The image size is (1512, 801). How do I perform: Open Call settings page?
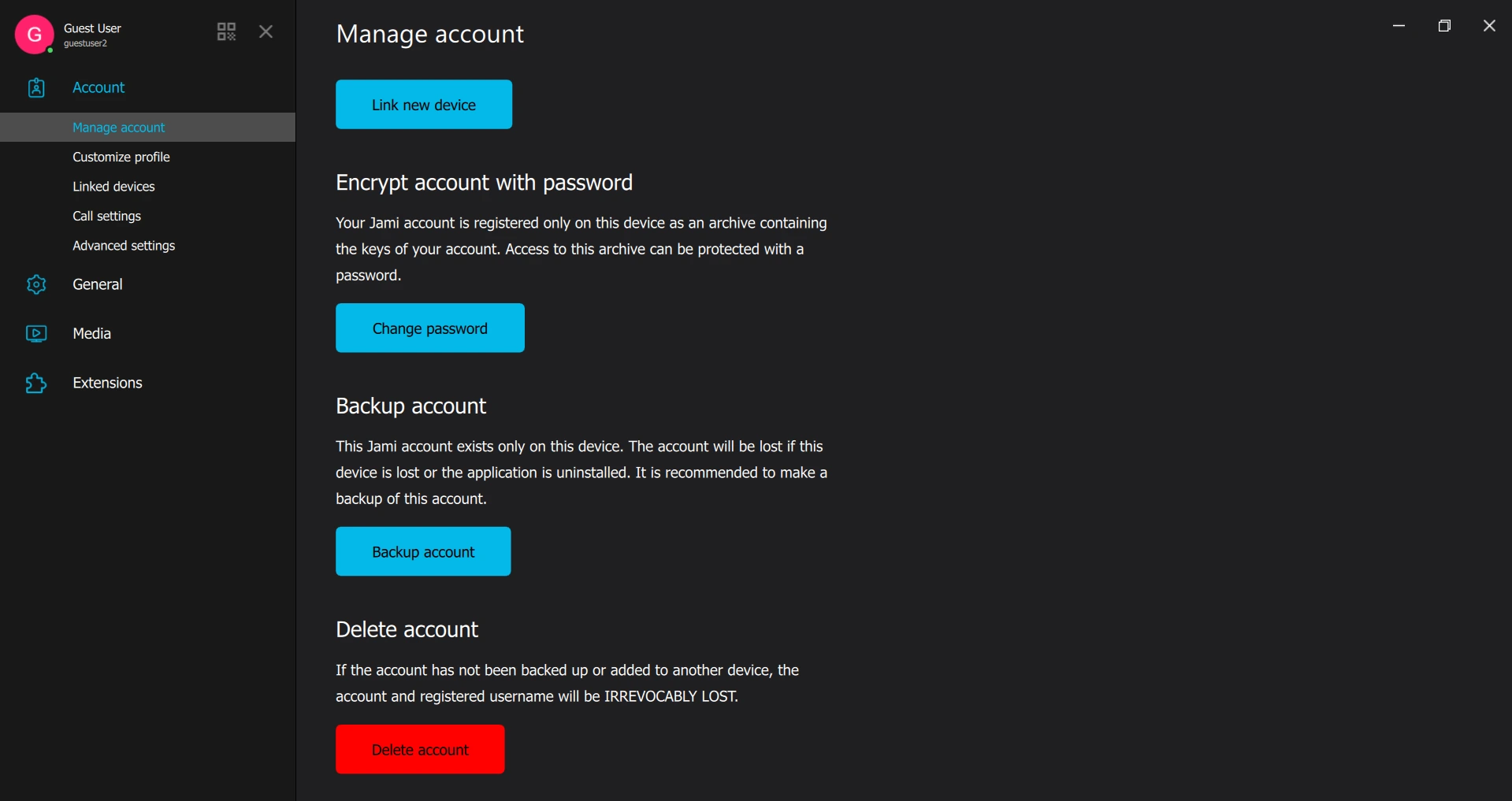pyautogui.click(x=106, y=217)
